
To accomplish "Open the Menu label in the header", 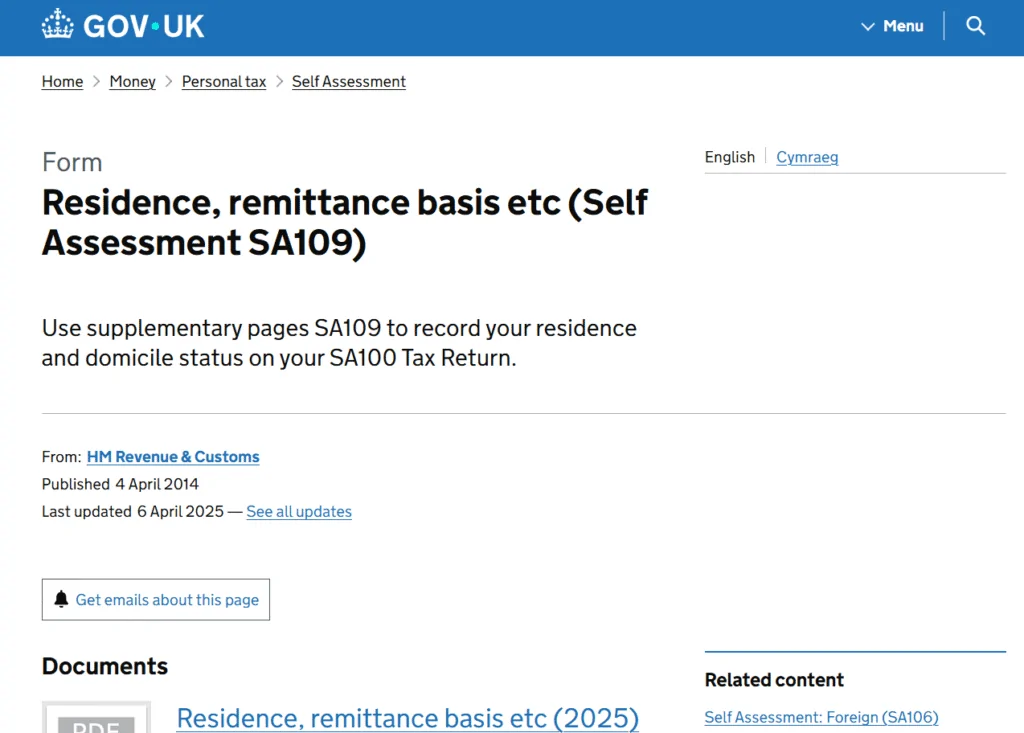I will (903, 26).
